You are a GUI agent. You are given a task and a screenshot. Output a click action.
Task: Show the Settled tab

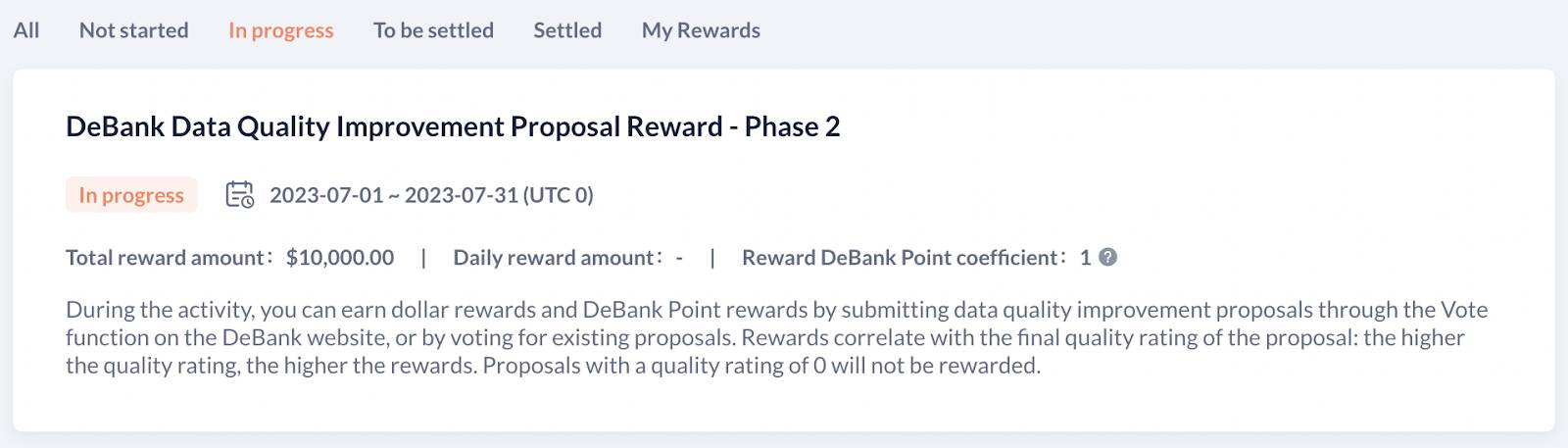click(567, 29)
